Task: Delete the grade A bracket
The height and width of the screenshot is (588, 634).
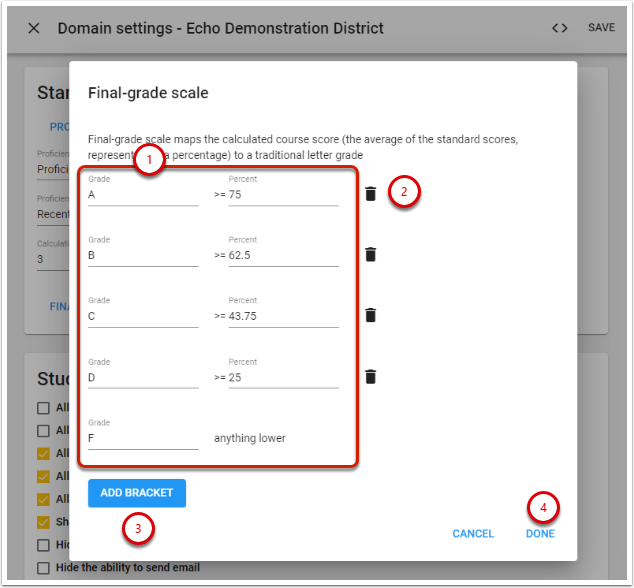Action: pyautogui.click(x=370, y=194)
